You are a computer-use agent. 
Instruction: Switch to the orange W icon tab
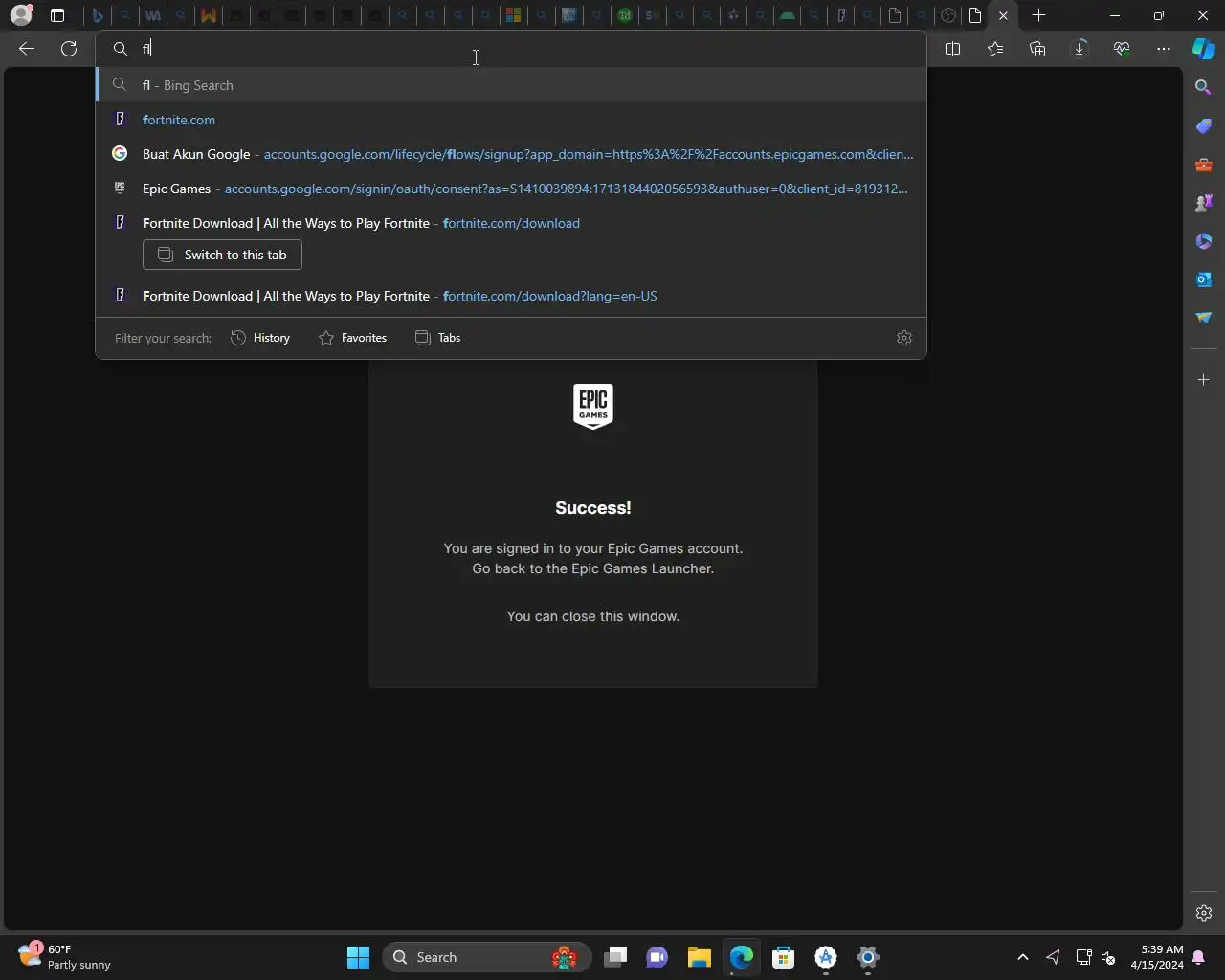208,15
